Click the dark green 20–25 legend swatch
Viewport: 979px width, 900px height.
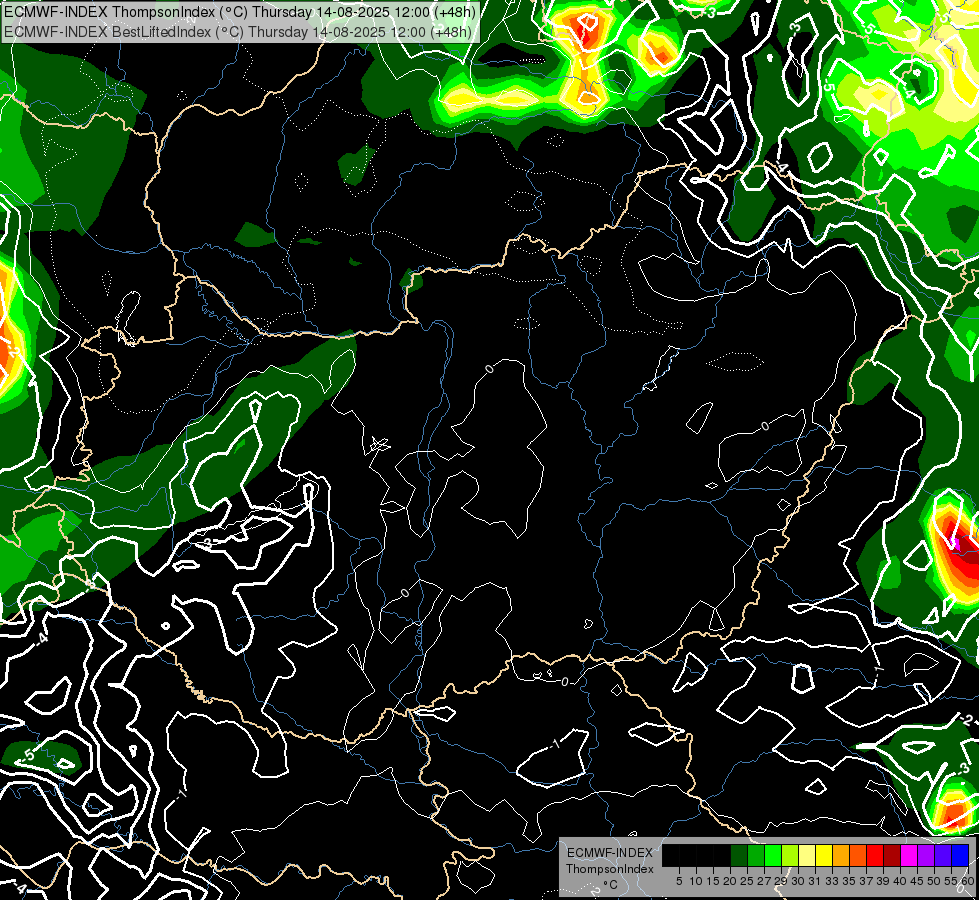[x=739, y=855]
